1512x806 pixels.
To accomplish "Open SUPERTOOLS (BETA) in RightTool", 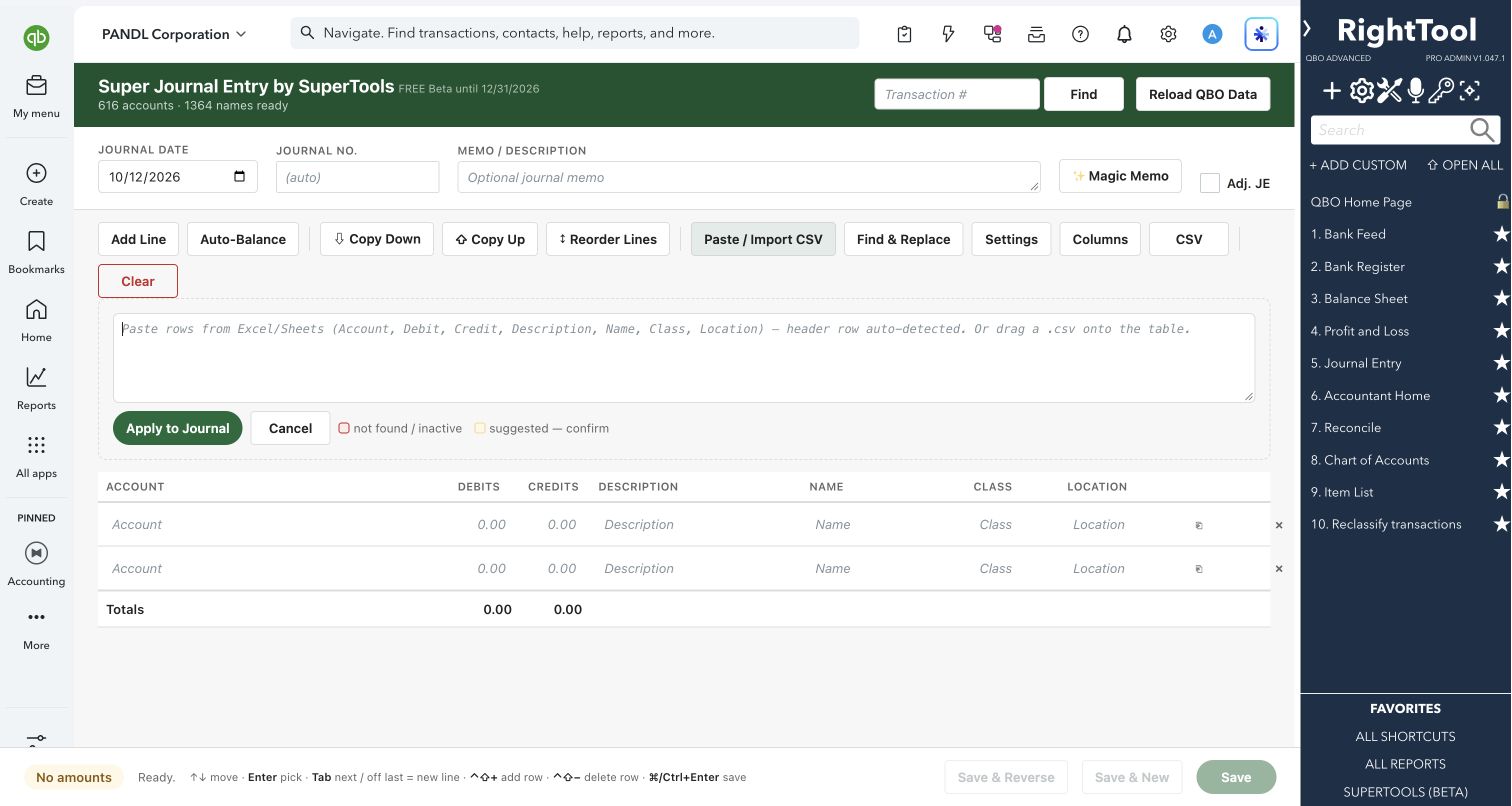I will [x=1405, y=792].
